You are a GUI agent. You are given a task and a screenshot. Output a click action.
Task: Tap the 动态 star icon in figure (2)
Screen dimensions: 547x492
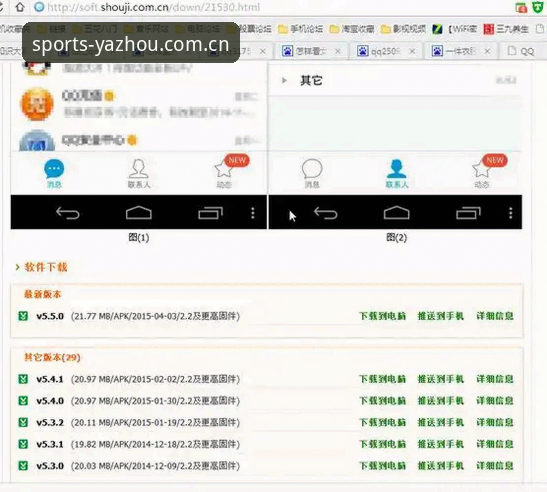pos(481,170)
